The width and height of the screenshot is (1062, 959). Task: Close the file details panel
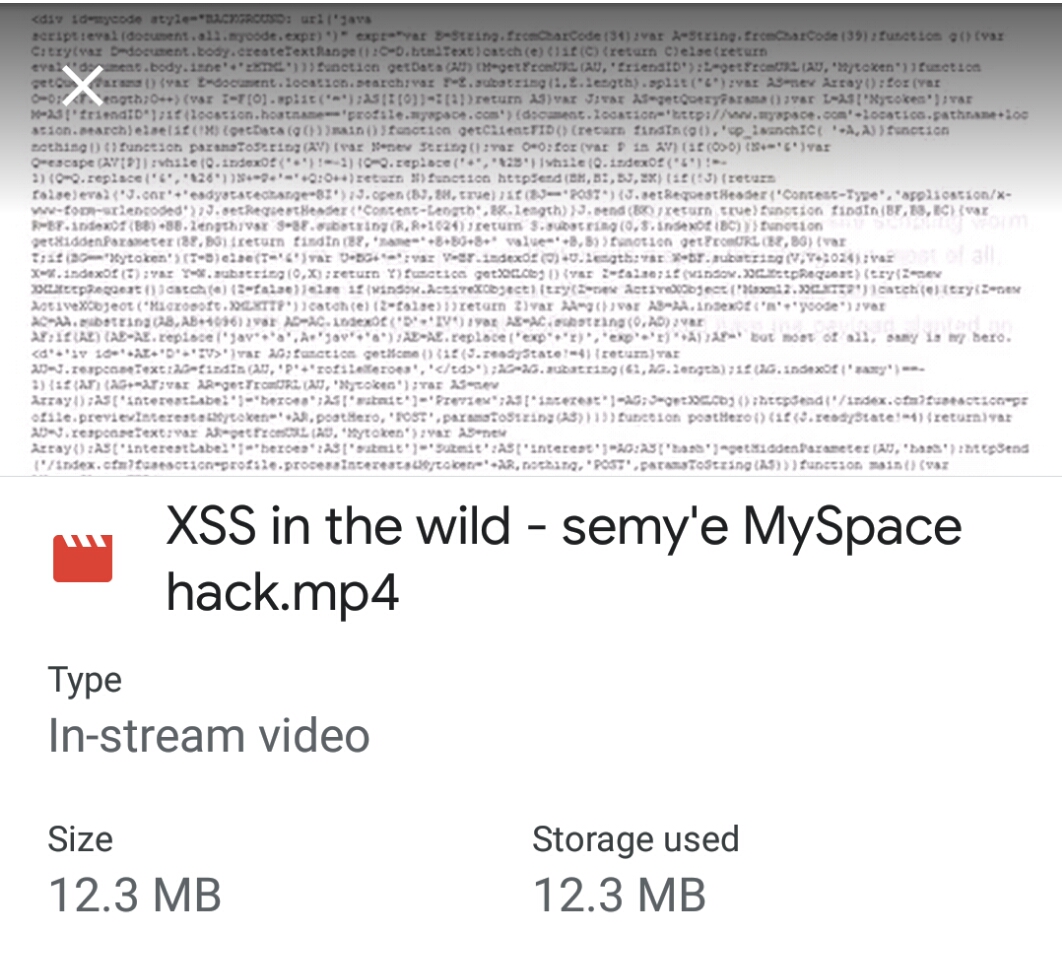pos(82,85)
